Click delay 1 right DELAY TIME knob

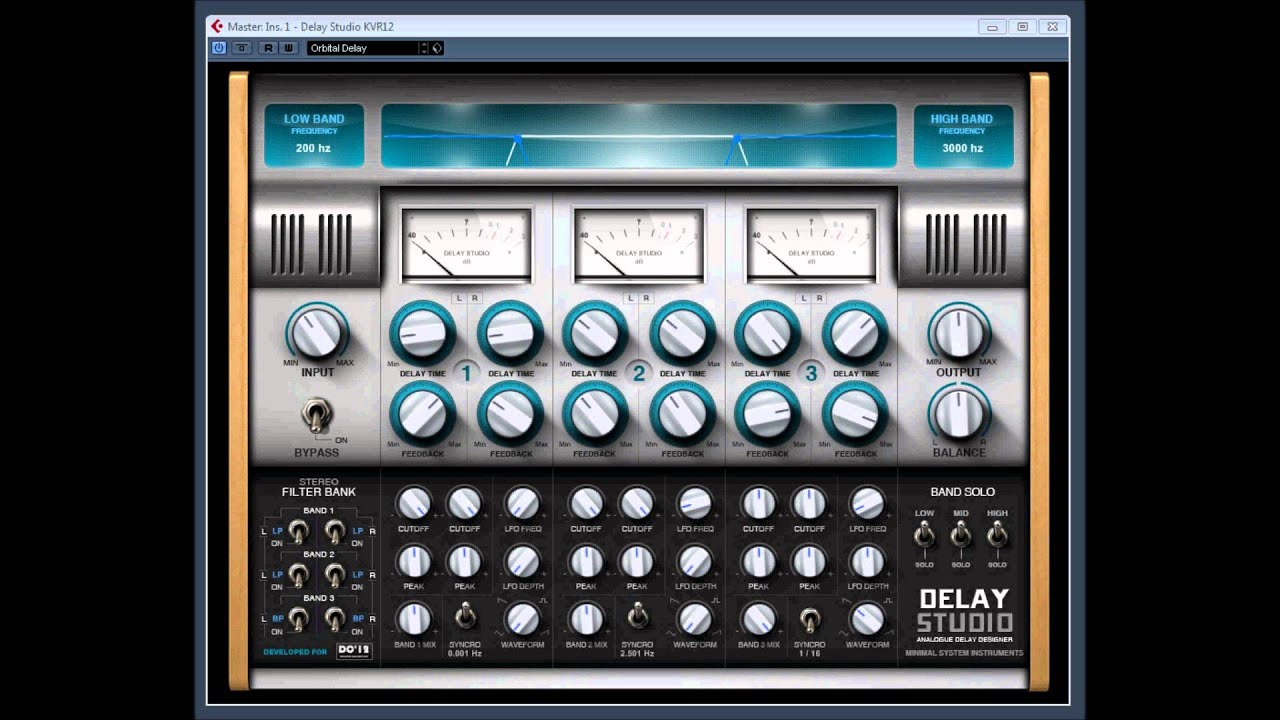click(510, 335)
